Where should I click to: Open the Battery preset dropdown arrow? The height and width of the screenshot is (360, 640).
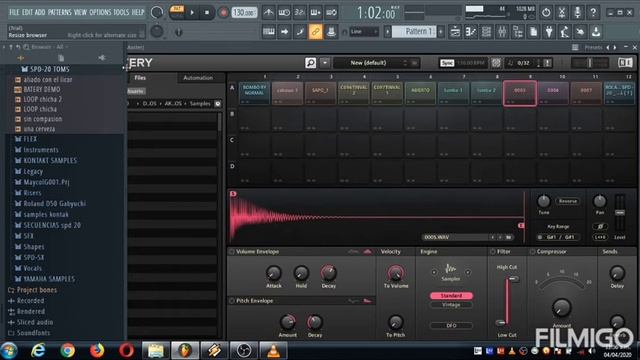[x=325, y=63]
